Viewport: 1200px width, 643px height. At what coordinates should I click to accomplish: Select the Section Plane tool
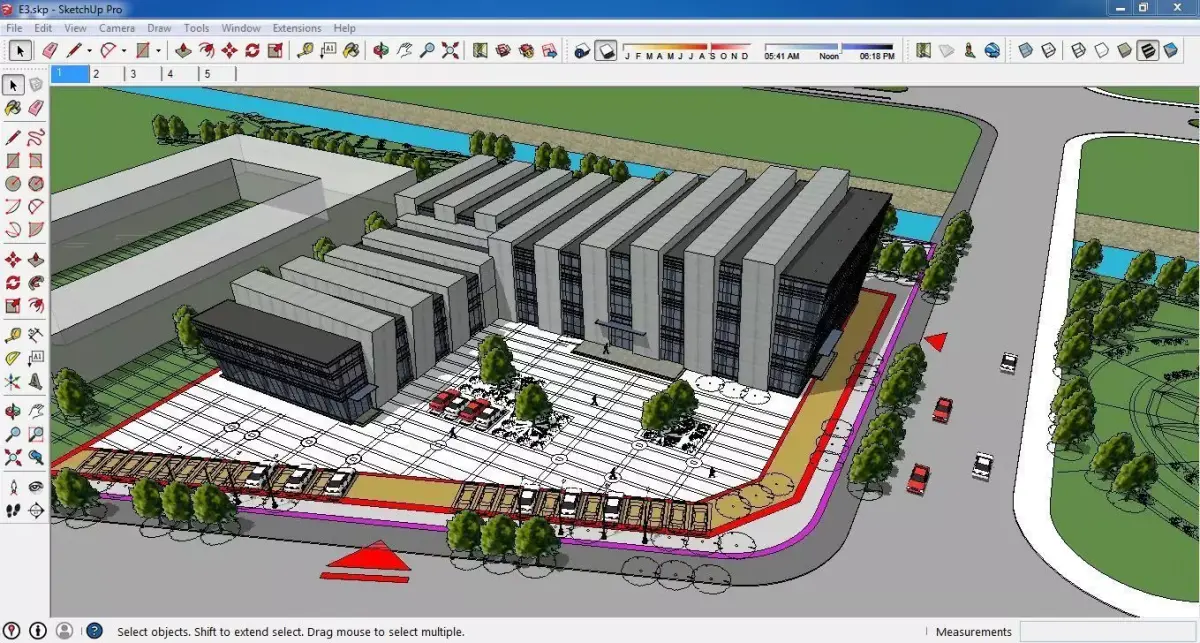click(36, 510)
